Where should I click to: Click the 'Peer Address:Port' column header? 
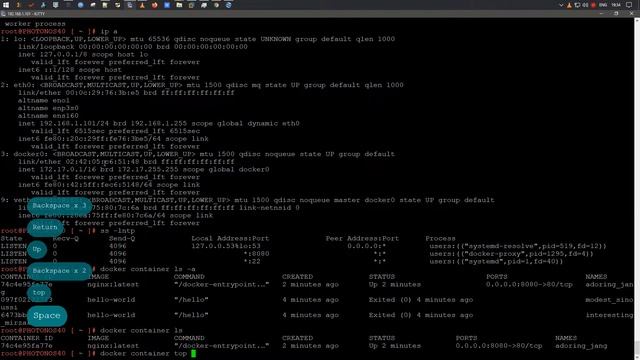[362, 238]
